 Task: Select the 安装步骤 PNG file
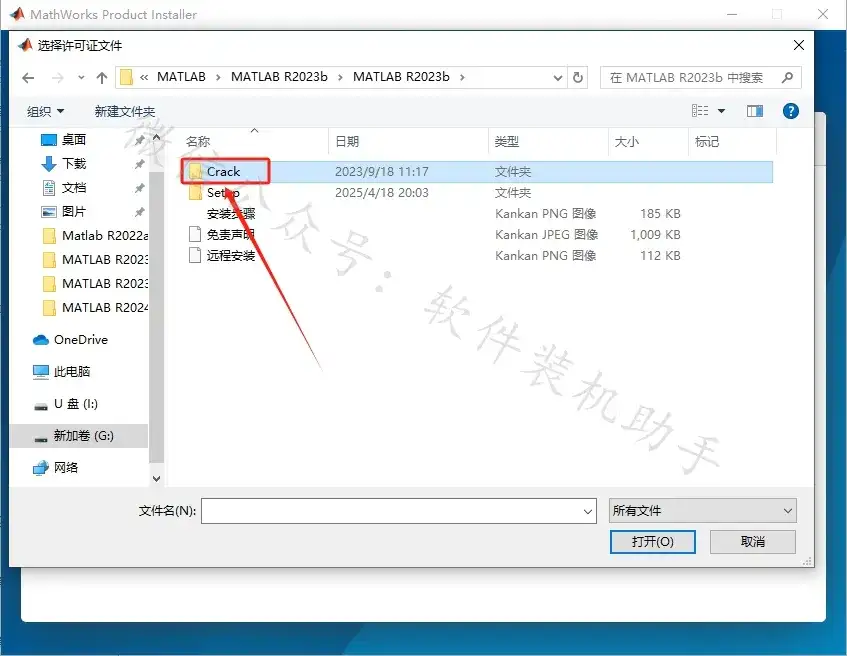click(231, 214)
